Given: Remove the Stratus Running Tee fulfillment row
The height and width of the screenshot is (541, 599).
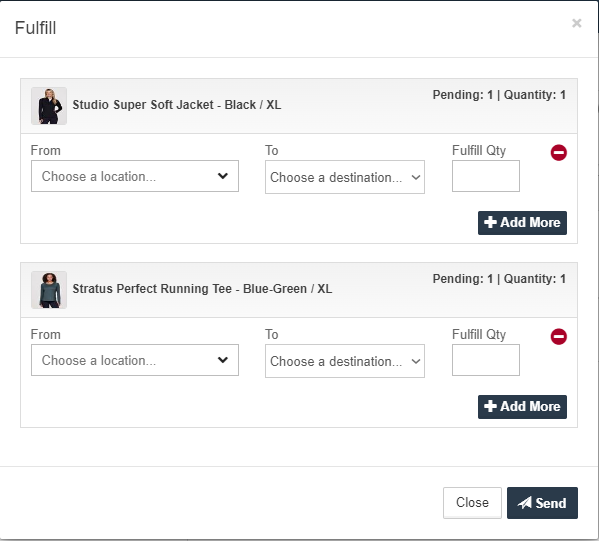Looking at the screenshot, I should 559,337.
